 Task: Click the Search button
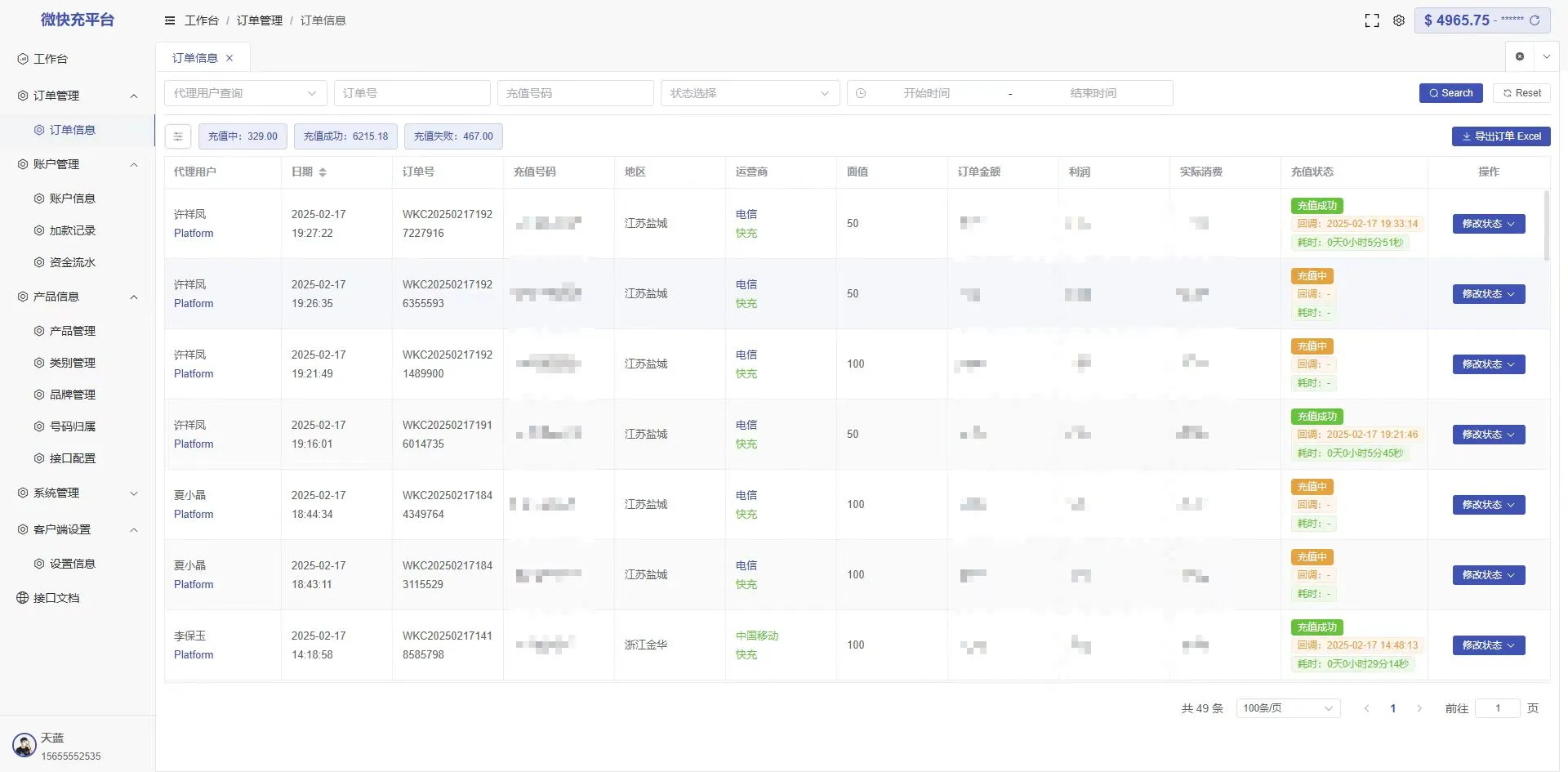[x=1451, y=93]
